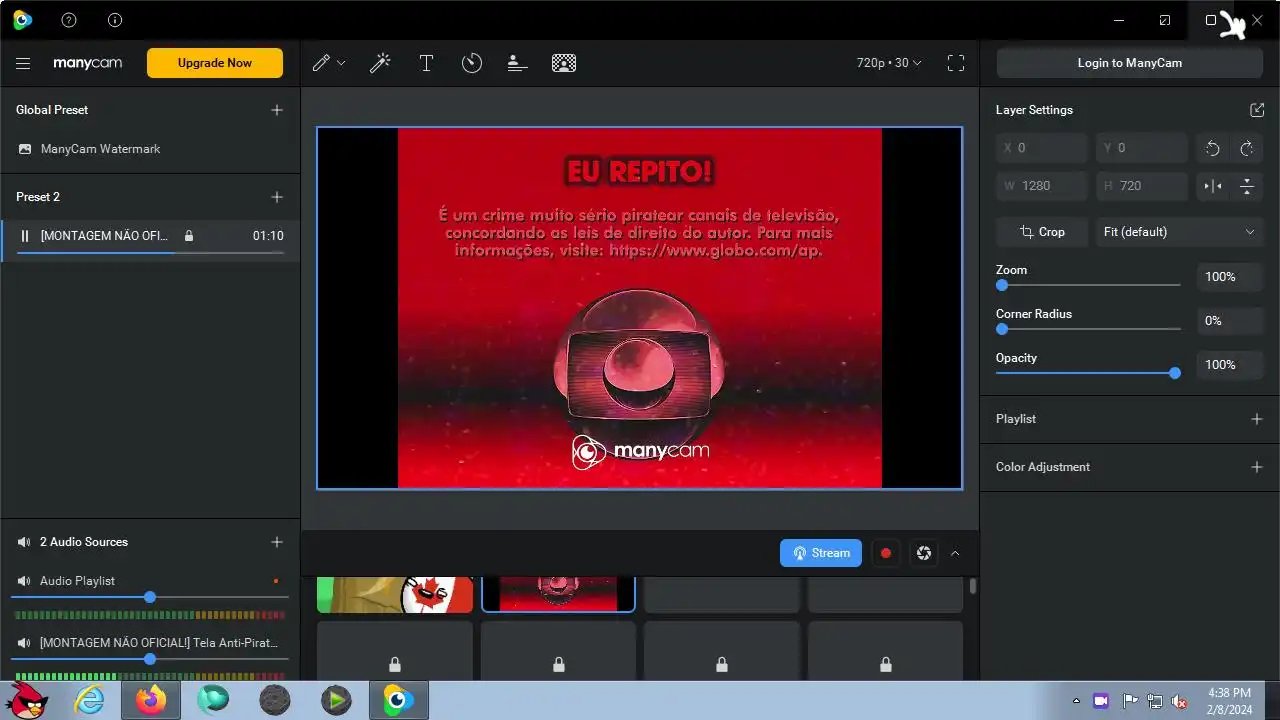Take a snapshot with shutter icon
The image size is (1280, 720).
(924, 553)
